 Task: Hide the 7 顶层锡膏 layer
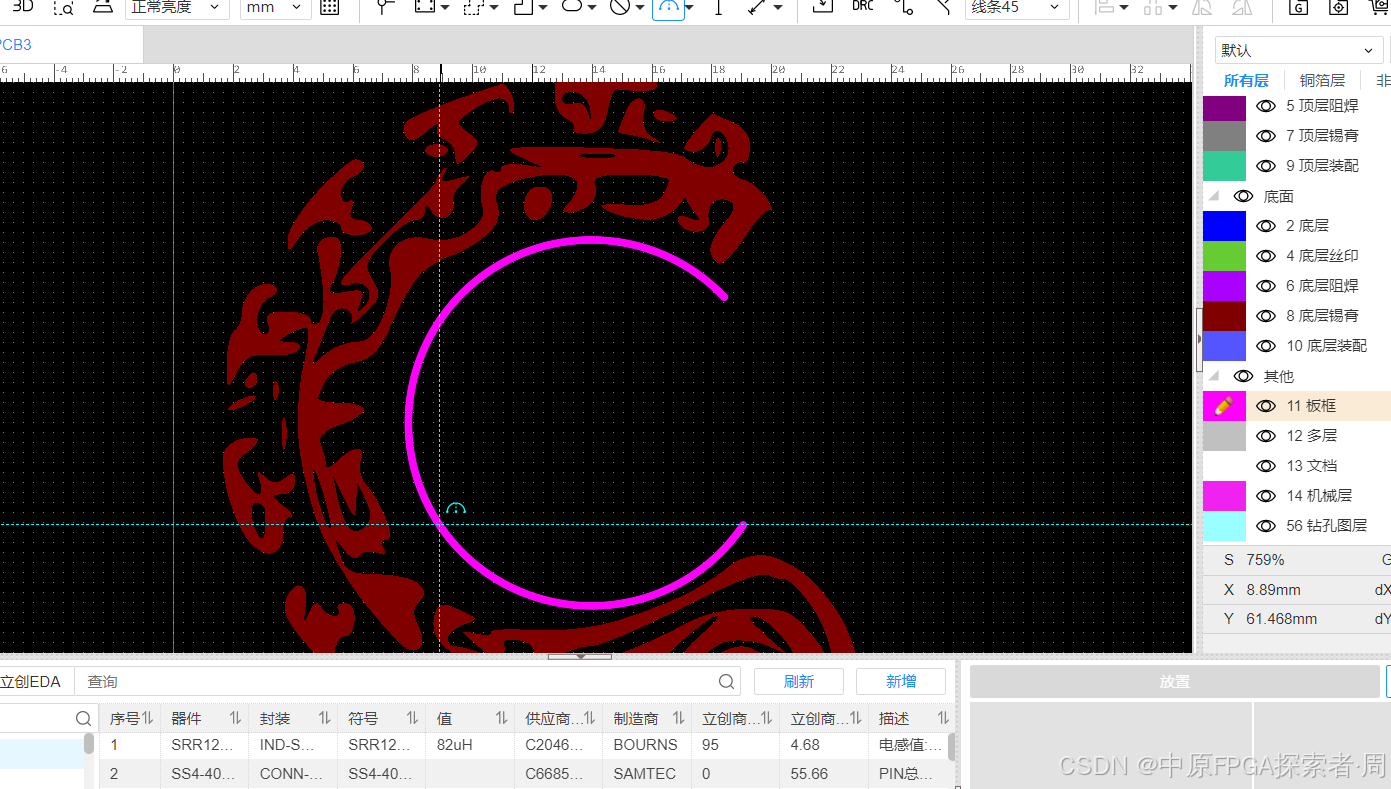tap(1266, 136)
